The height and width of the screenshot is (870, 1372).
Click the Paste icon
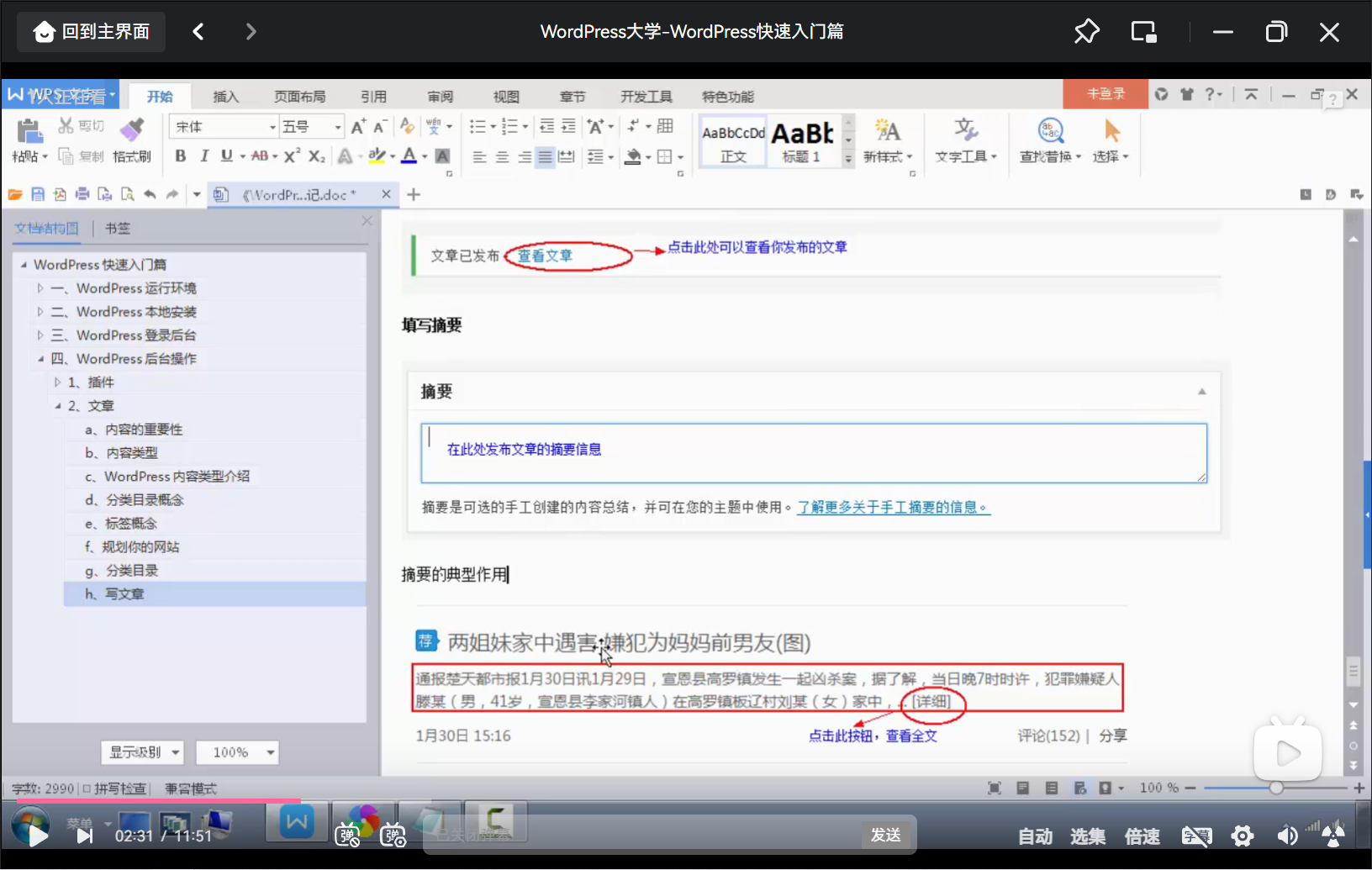(x=29, y=132)
